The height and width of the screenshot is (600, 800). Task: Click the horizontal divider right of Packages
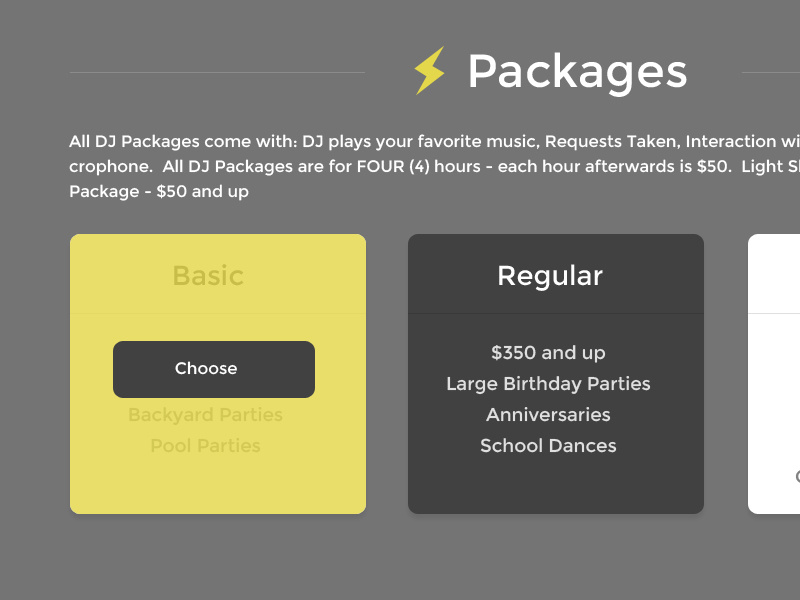[771, 72]
